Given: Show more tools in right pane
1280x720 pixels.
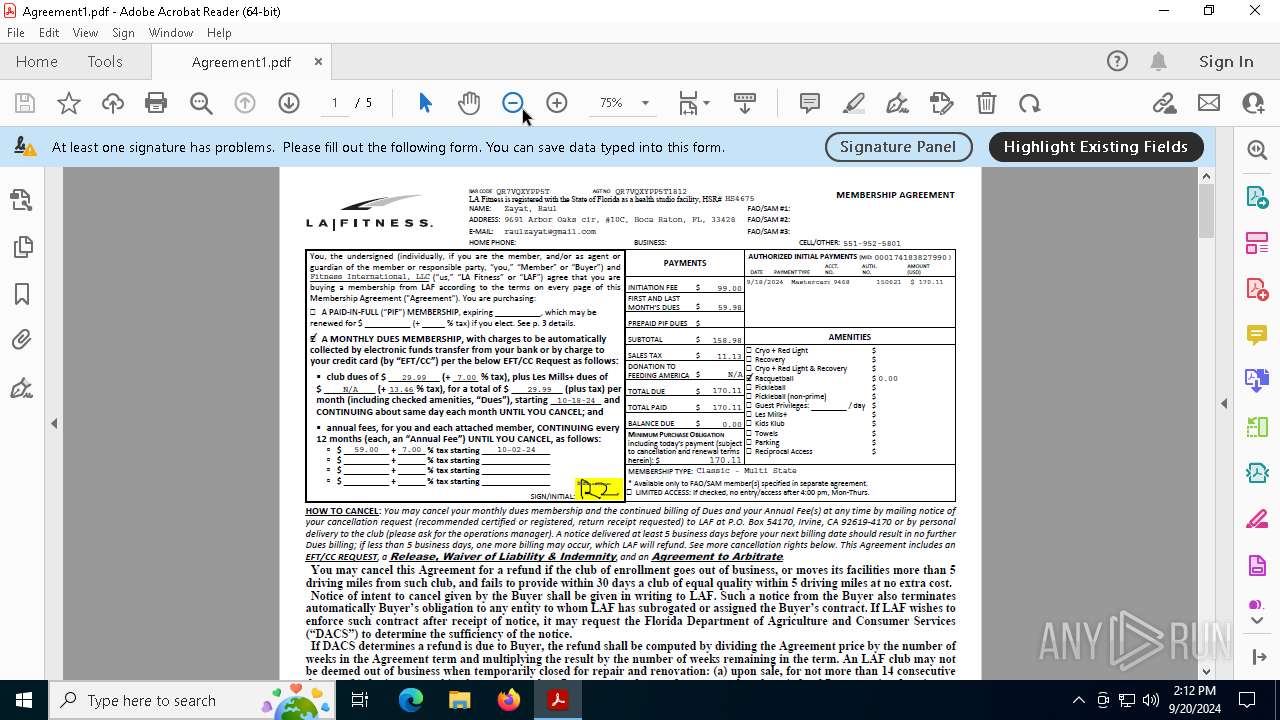Looking at the screenshot, I should [1257, 620].
